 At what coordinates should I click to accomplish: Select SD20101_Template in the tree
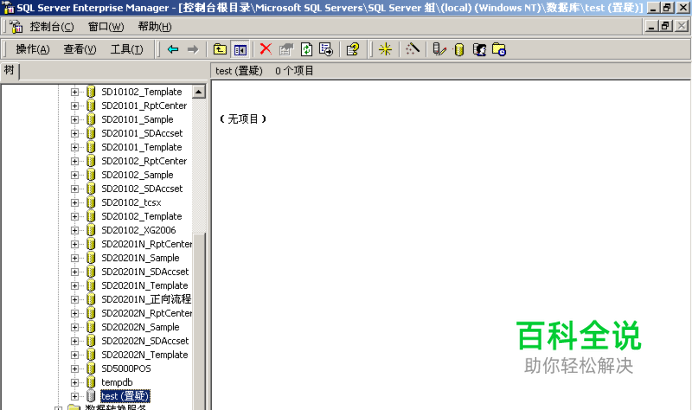[142, 147]
